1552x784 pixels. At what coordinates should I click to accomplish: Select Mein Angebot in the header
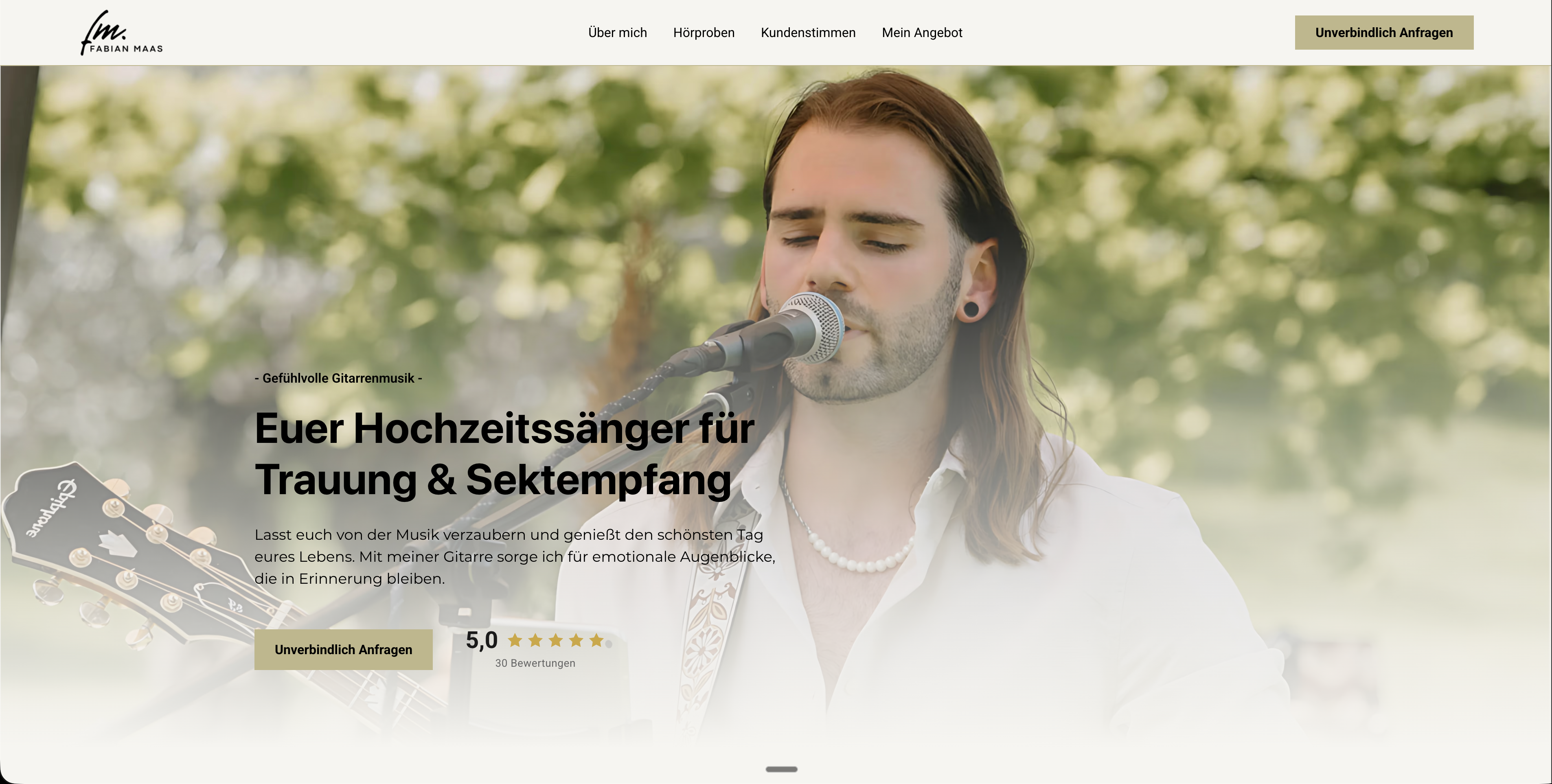(x=922, y=33)
